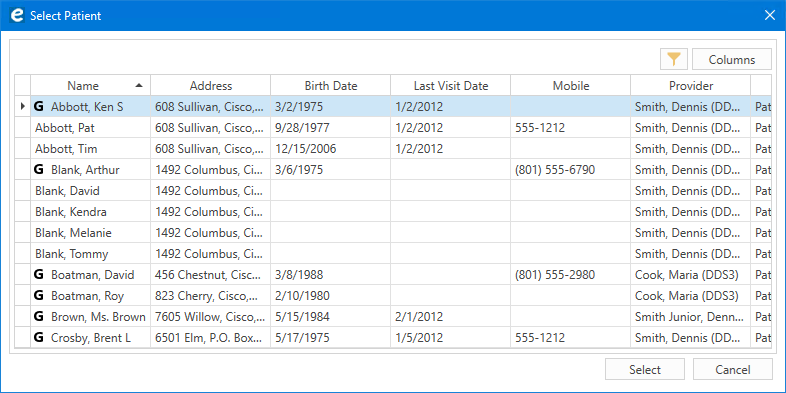Click the G icon next to Crosby, Brent L
The width and height of the screenshot is (786, 393).
tap(39, 338)
